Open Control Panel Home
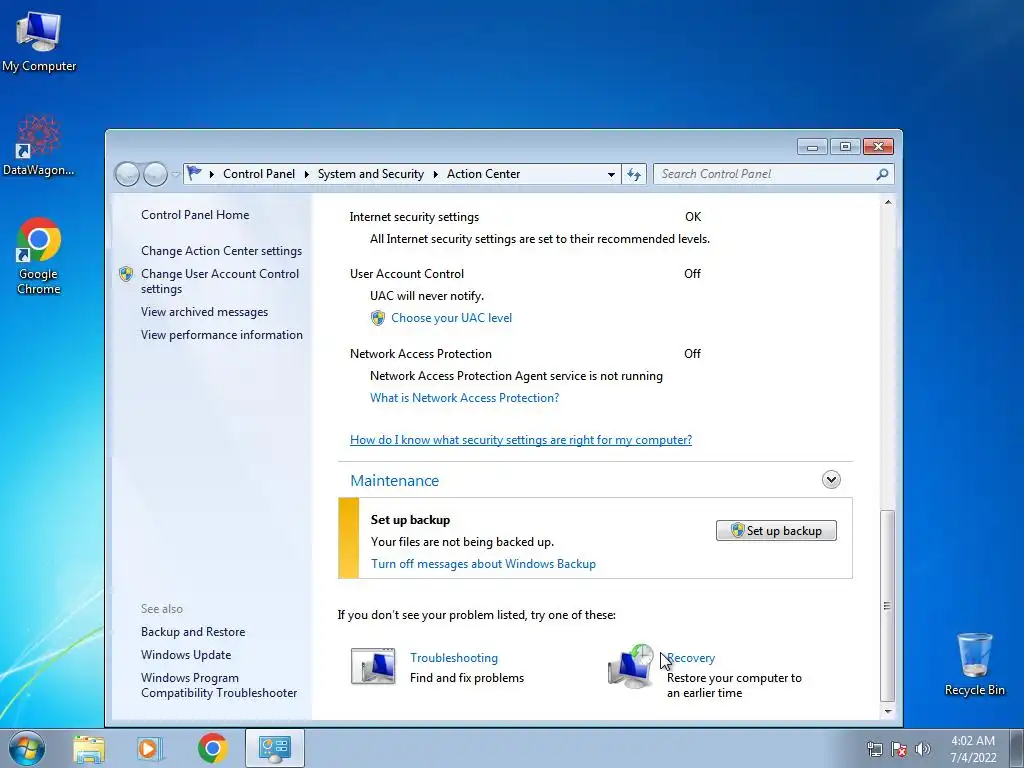 [x=195, y=215]
